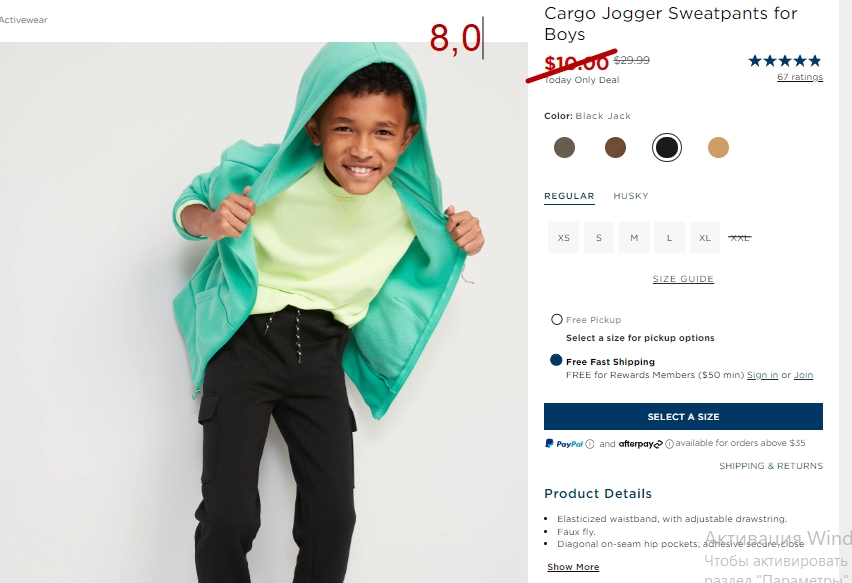Click the Afterpay logo
The image size is (852, 583).
click(x=640, y=444)
